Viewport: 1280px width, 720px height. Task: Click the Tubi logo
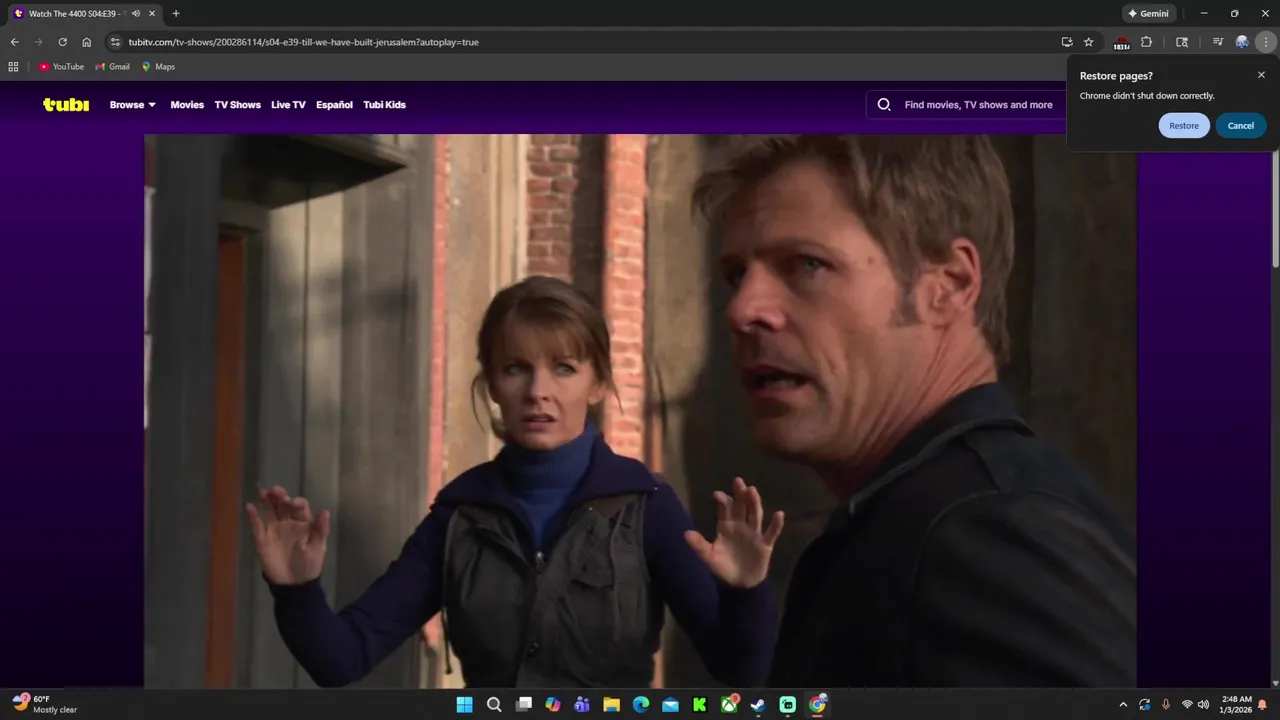(66, 104)
